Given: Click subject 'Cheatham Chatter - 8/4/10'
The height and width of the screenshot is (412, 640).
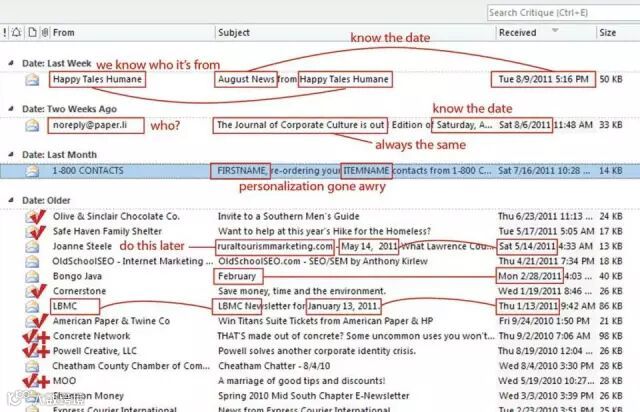Looking at the screenshot, I should (274, 366).
